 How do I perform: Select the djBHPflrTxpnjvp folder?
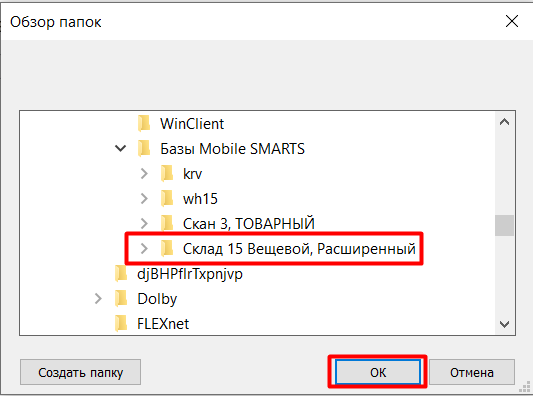coord(190,274)
